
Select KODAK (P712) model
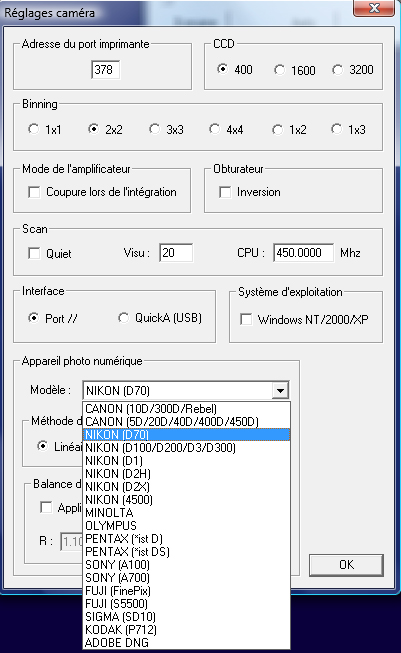(187, 629)
